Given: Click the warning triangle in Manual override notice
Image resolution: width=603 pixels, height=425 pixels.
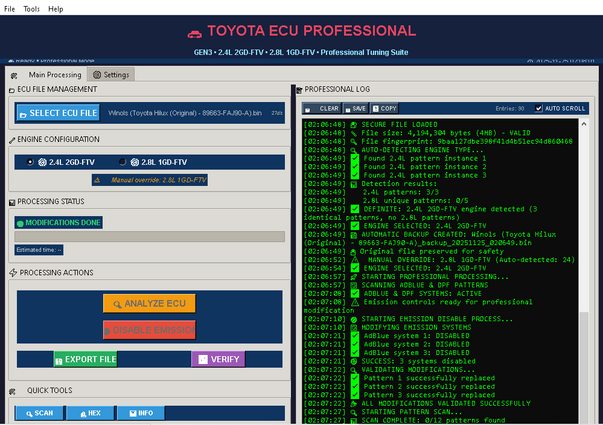Looking at the screenshot, I should point(97,180).
